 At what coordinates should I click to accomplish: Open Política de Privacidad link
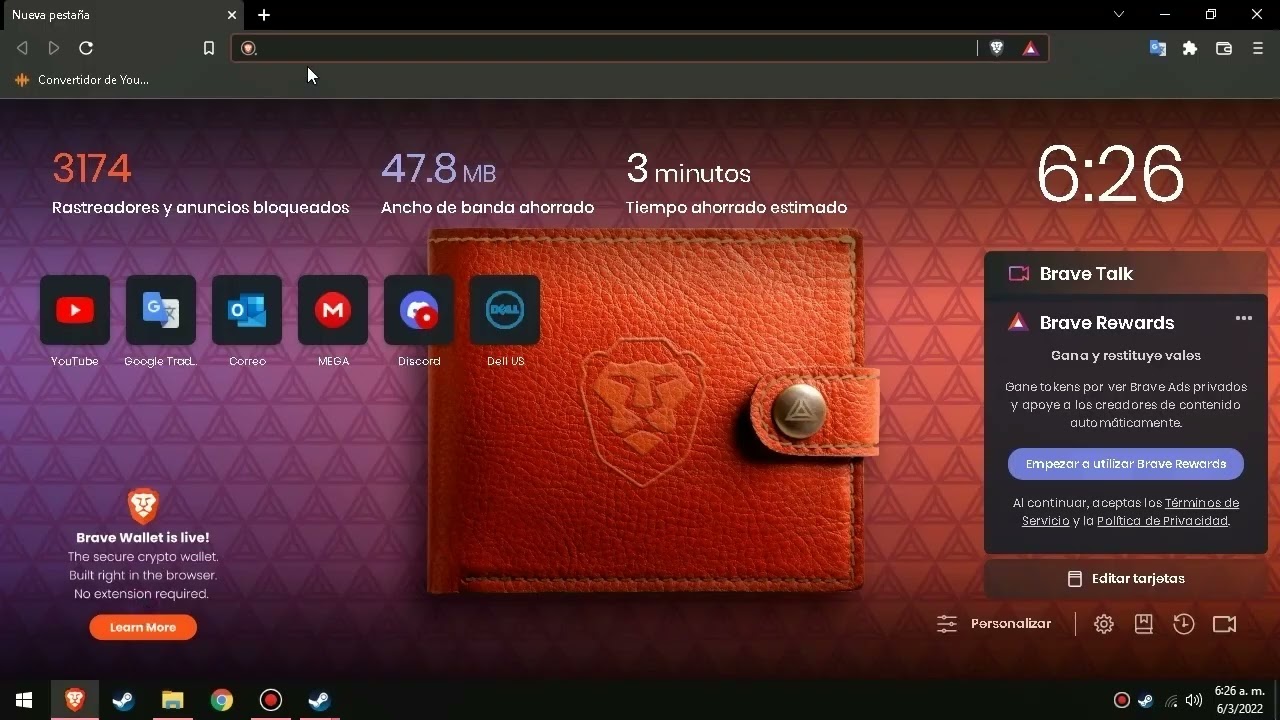[x=1163, y=521]
